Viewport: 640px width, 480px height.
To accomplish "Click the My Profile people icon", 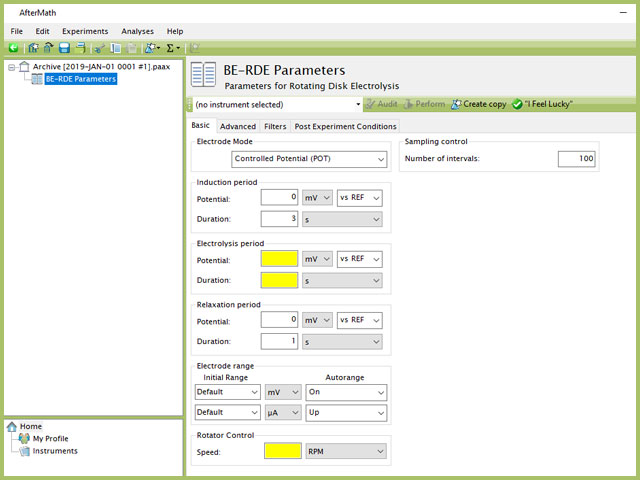I will (24, 439).
